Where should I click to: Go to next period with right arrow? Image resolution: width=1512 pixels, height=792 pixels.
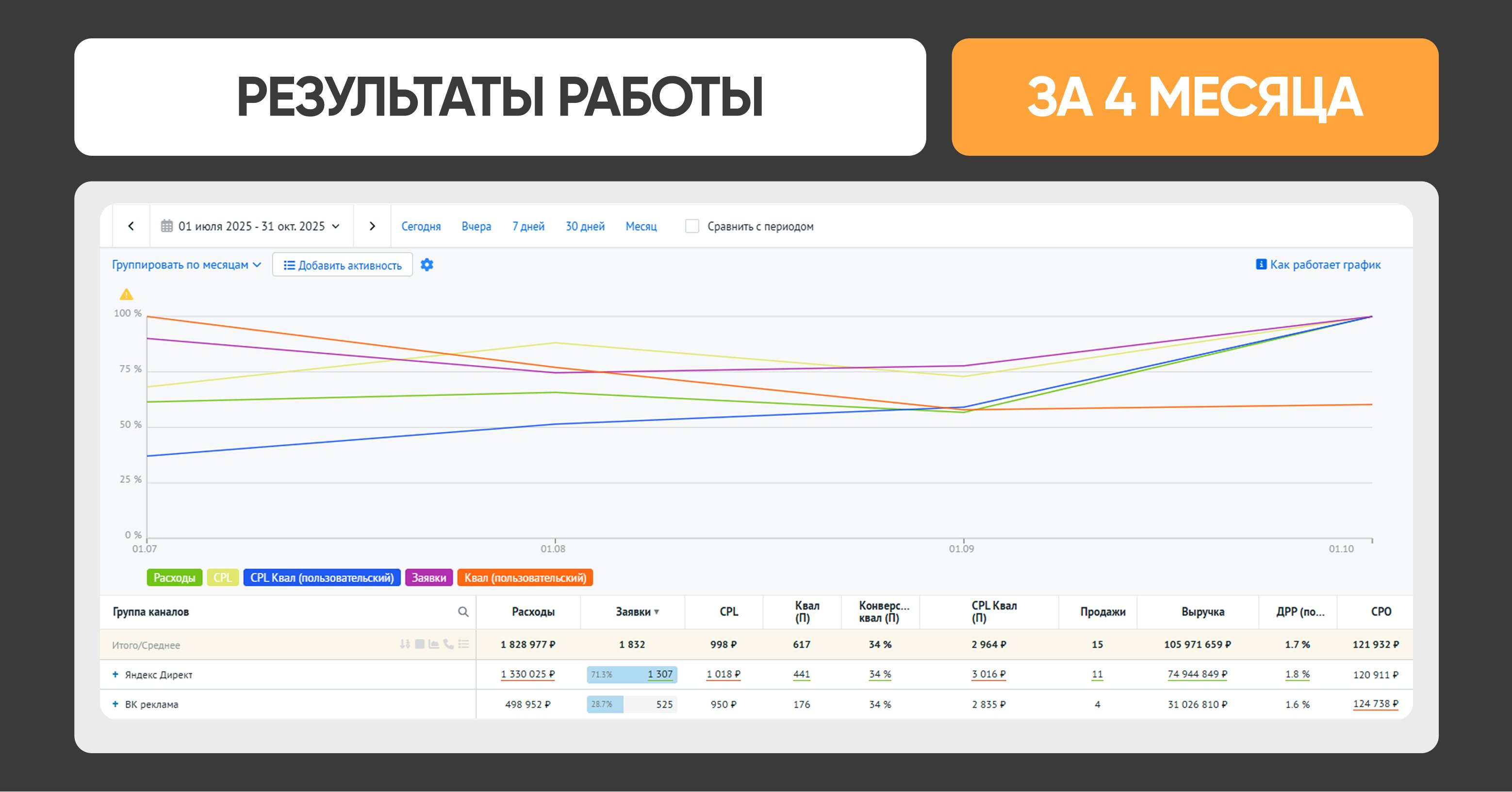pos(372,226)
